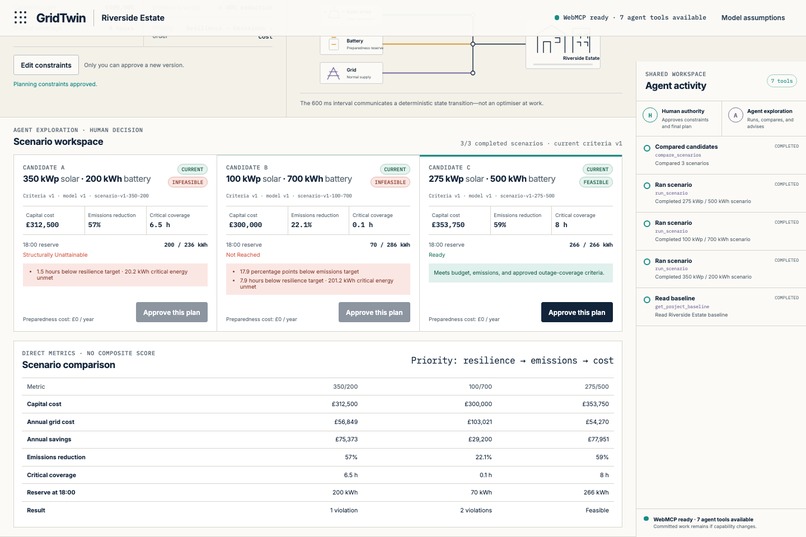The image size is (806, 537).
Task: Click 'Structurally Unattainable' status text
Action: click(55, 255)
